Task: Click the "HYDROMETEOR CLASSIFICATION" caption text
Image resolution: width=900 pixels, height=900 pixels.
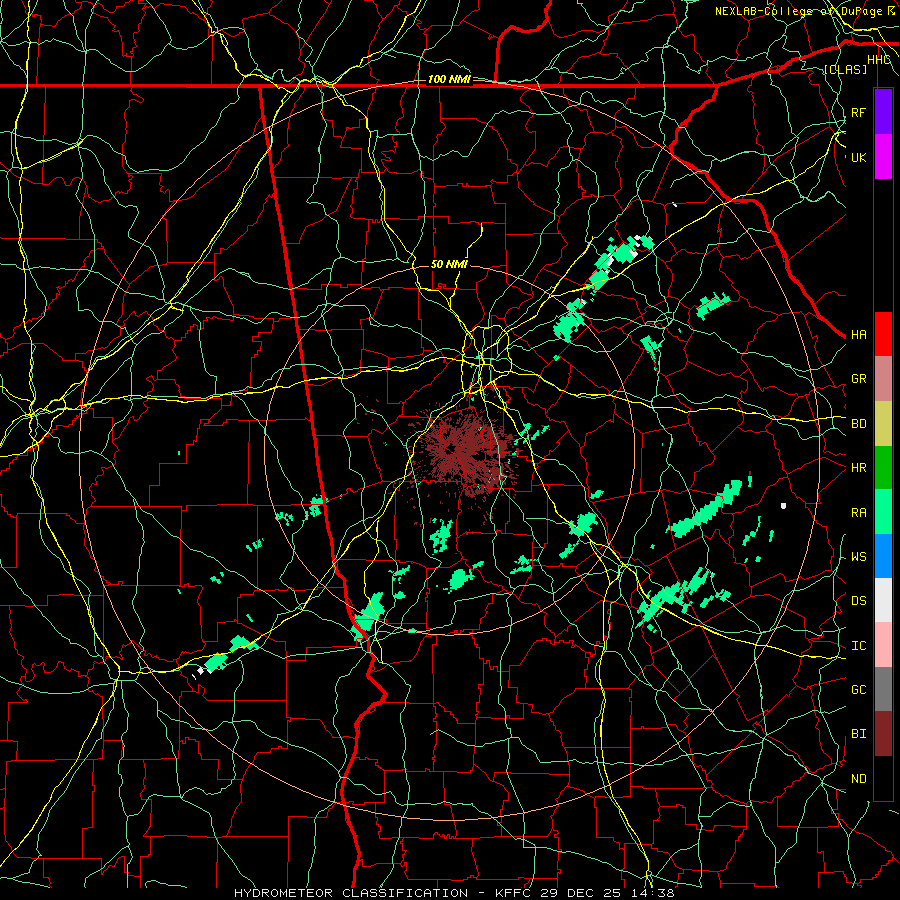Action: [351, 893]
